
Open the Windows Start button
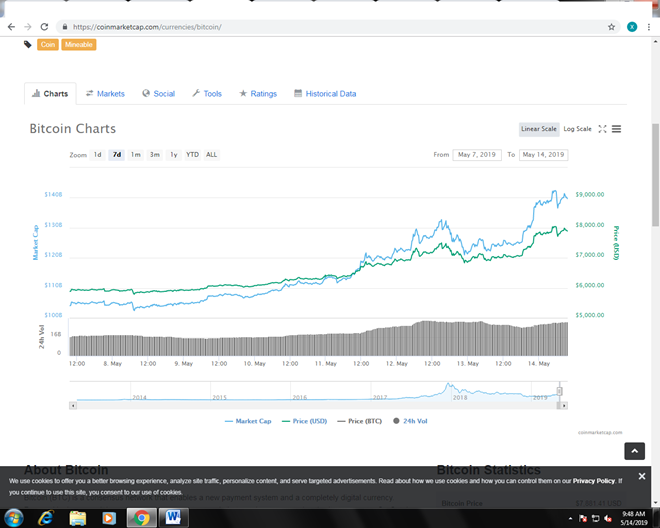(x=14, y=518)
